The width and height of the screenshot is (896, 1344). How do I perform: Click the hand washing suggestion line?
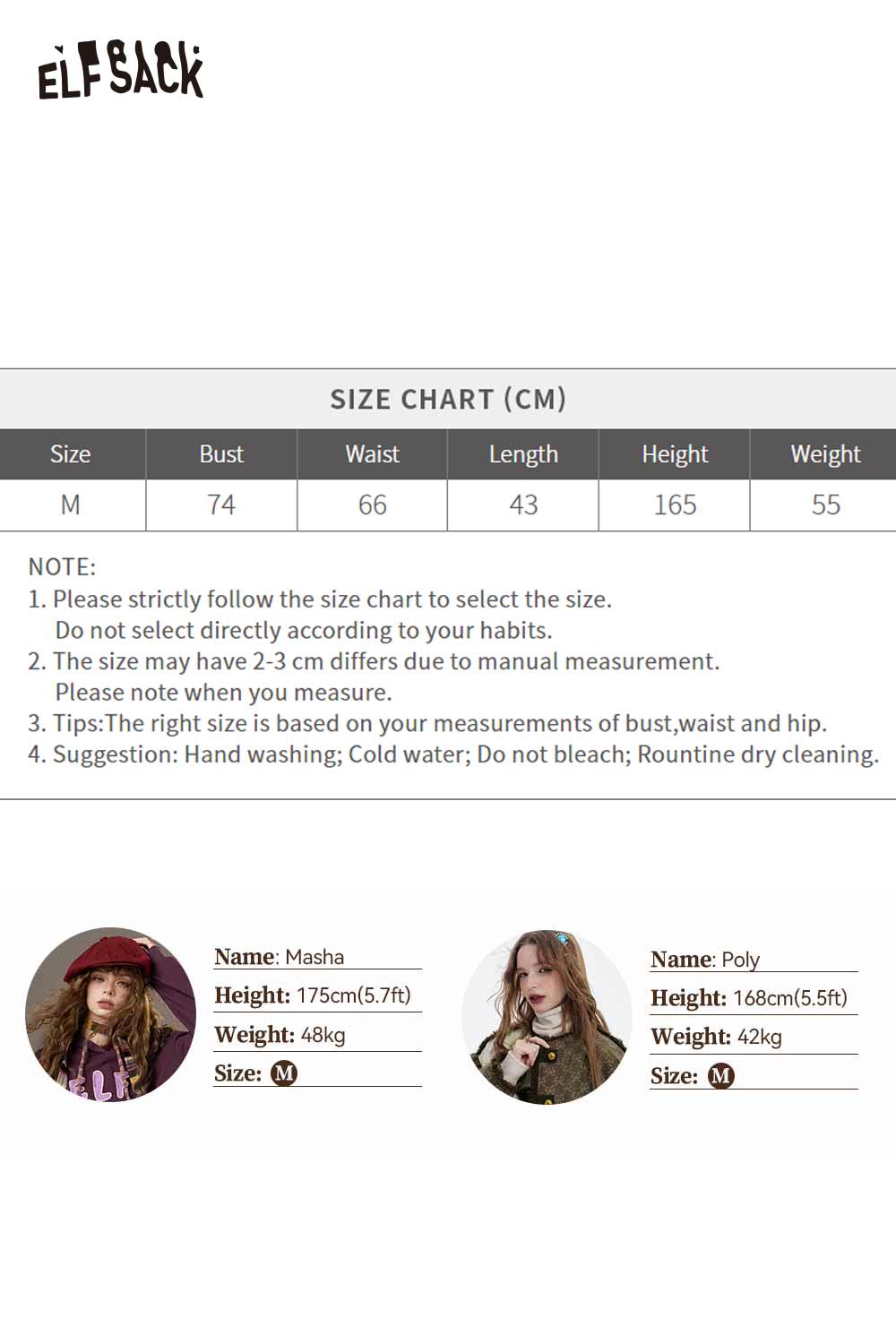tap(453, 754)
